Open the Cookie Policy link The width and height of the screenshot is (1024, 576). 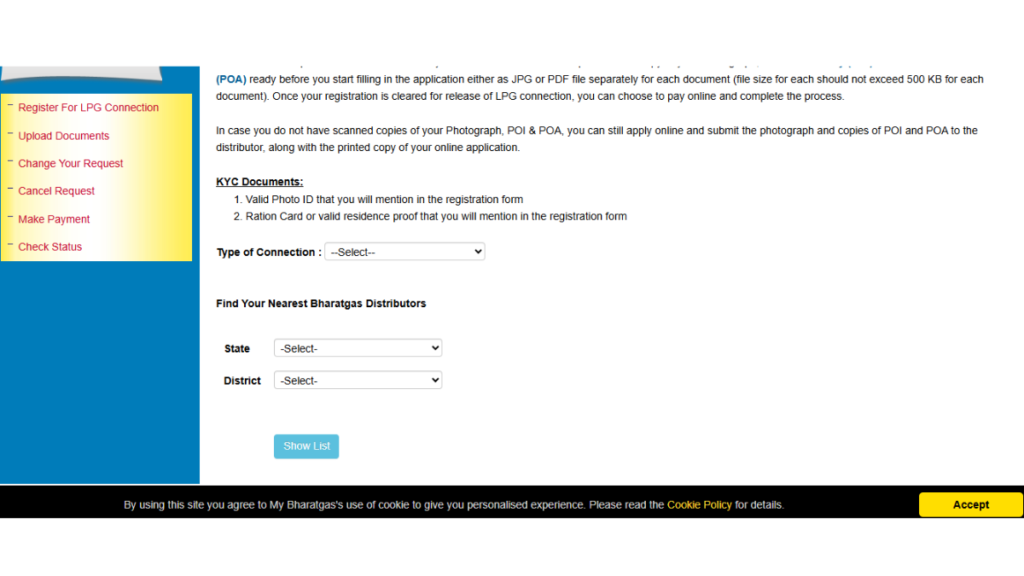pyautogui.click(x=699, y=505)
